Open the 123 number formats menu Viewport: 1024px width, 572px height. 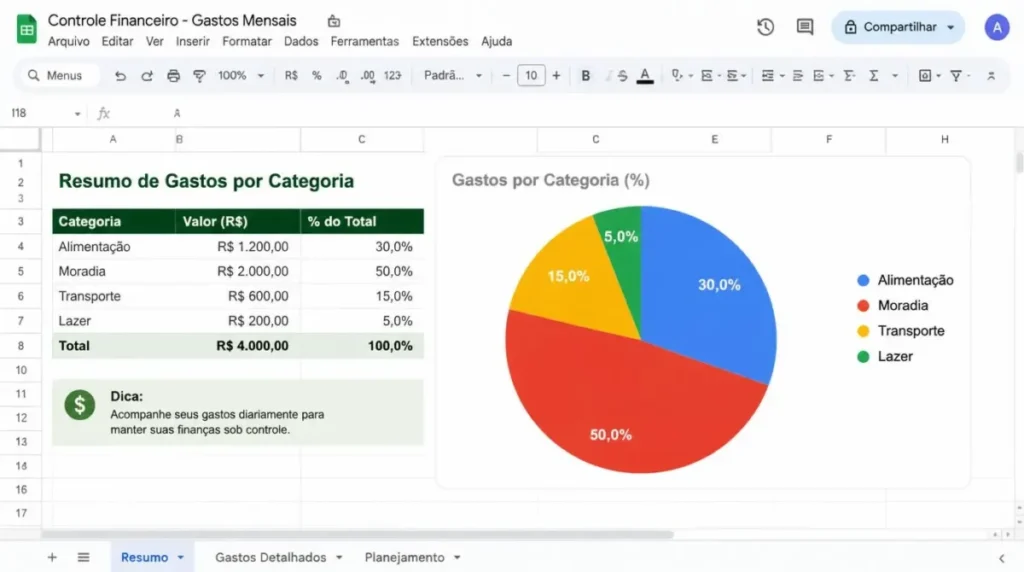[392, 76]
